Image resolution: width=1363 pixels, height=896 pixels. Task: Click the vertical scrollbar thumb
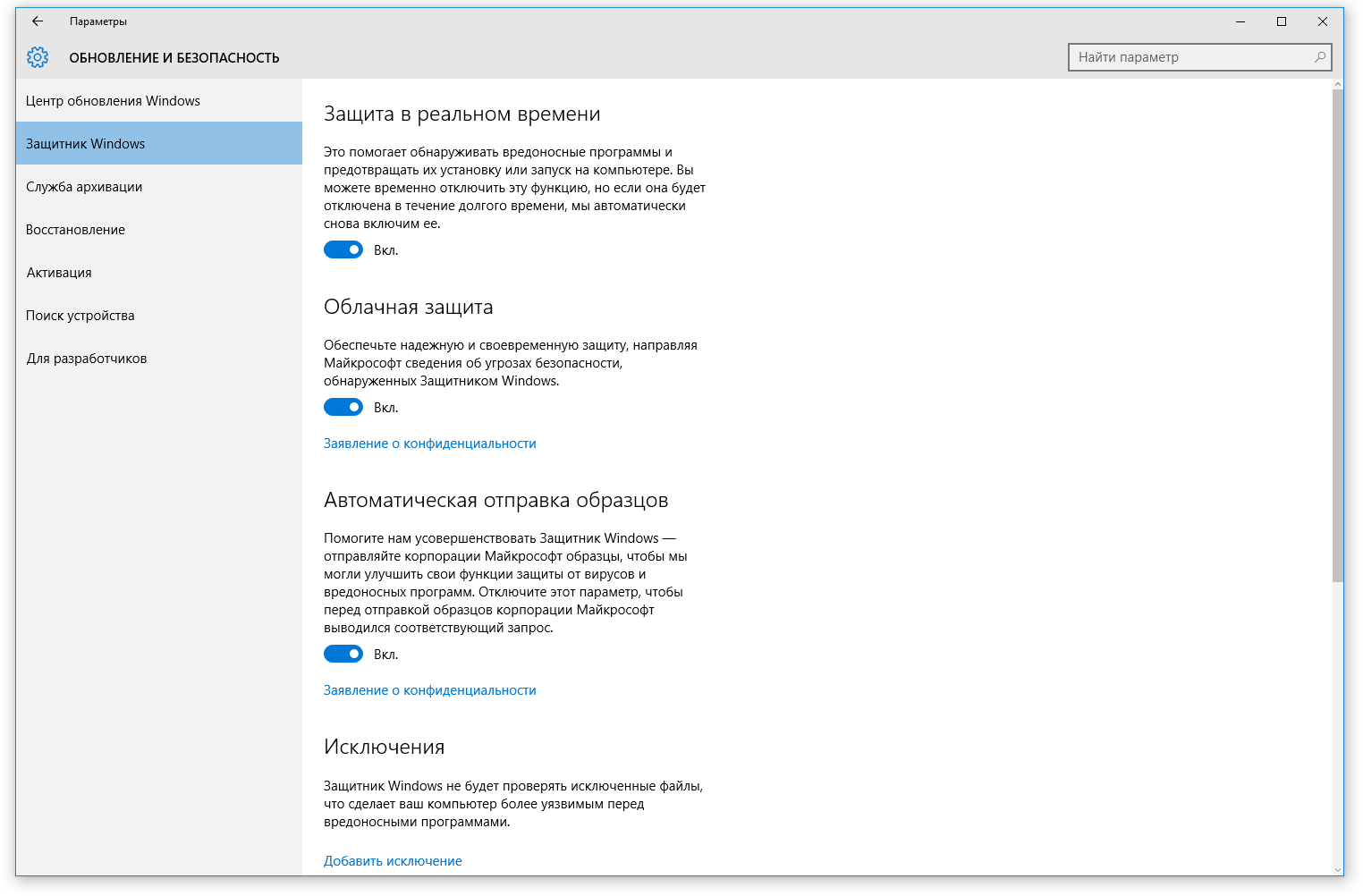click(x=1338, y=335)
